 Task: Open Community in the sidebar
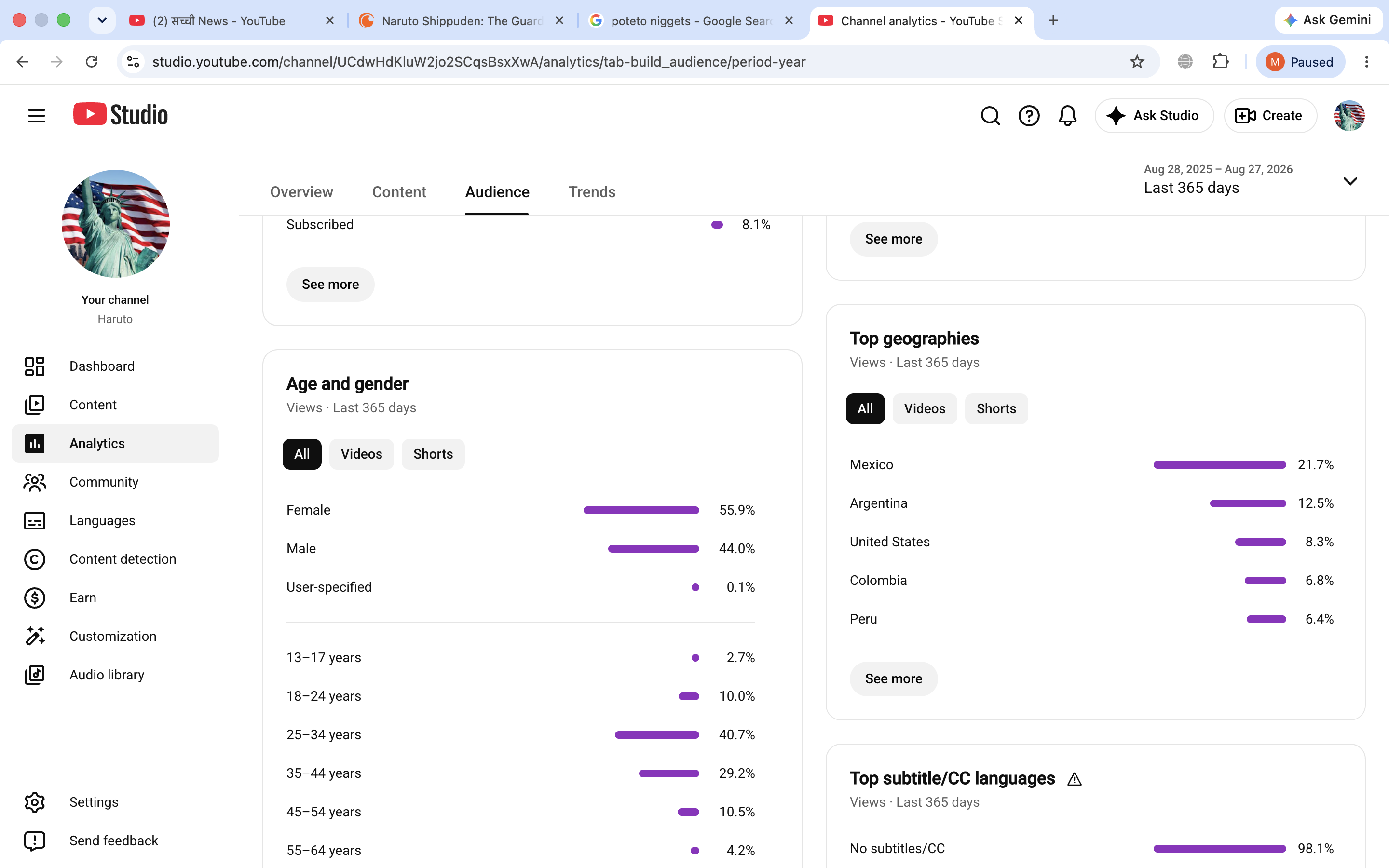tap(115, 482)
